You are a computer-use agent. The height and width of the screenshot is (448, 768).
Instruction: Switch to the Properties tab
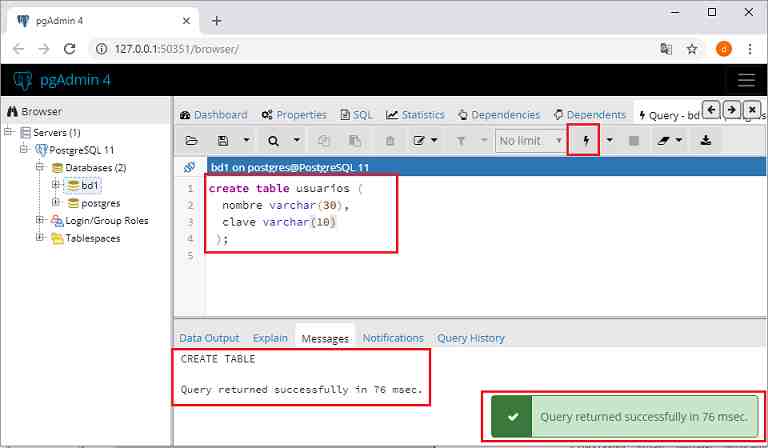point(294,115)
